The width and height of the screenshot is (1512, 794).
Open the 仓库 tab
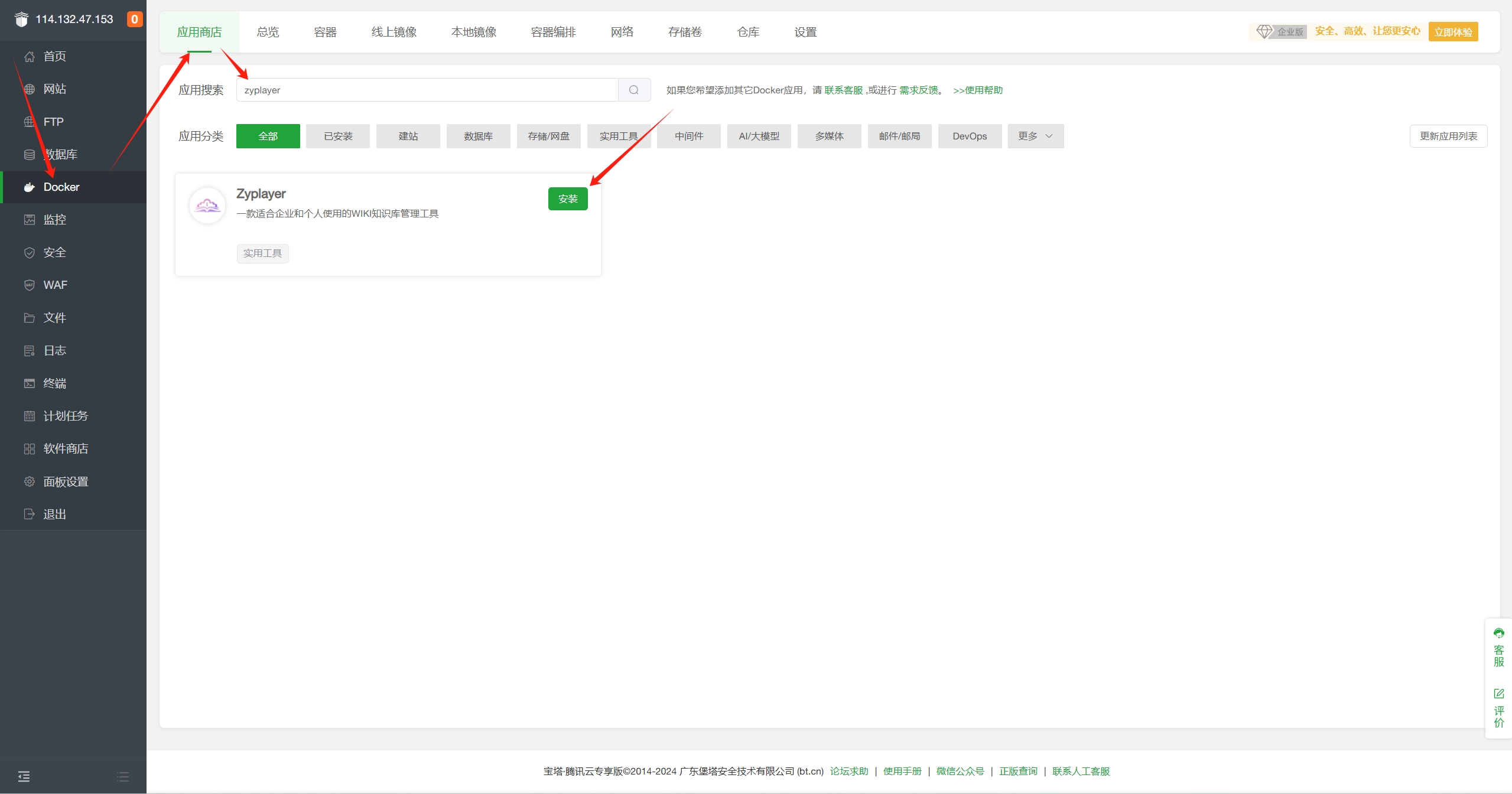coord(748,32)
